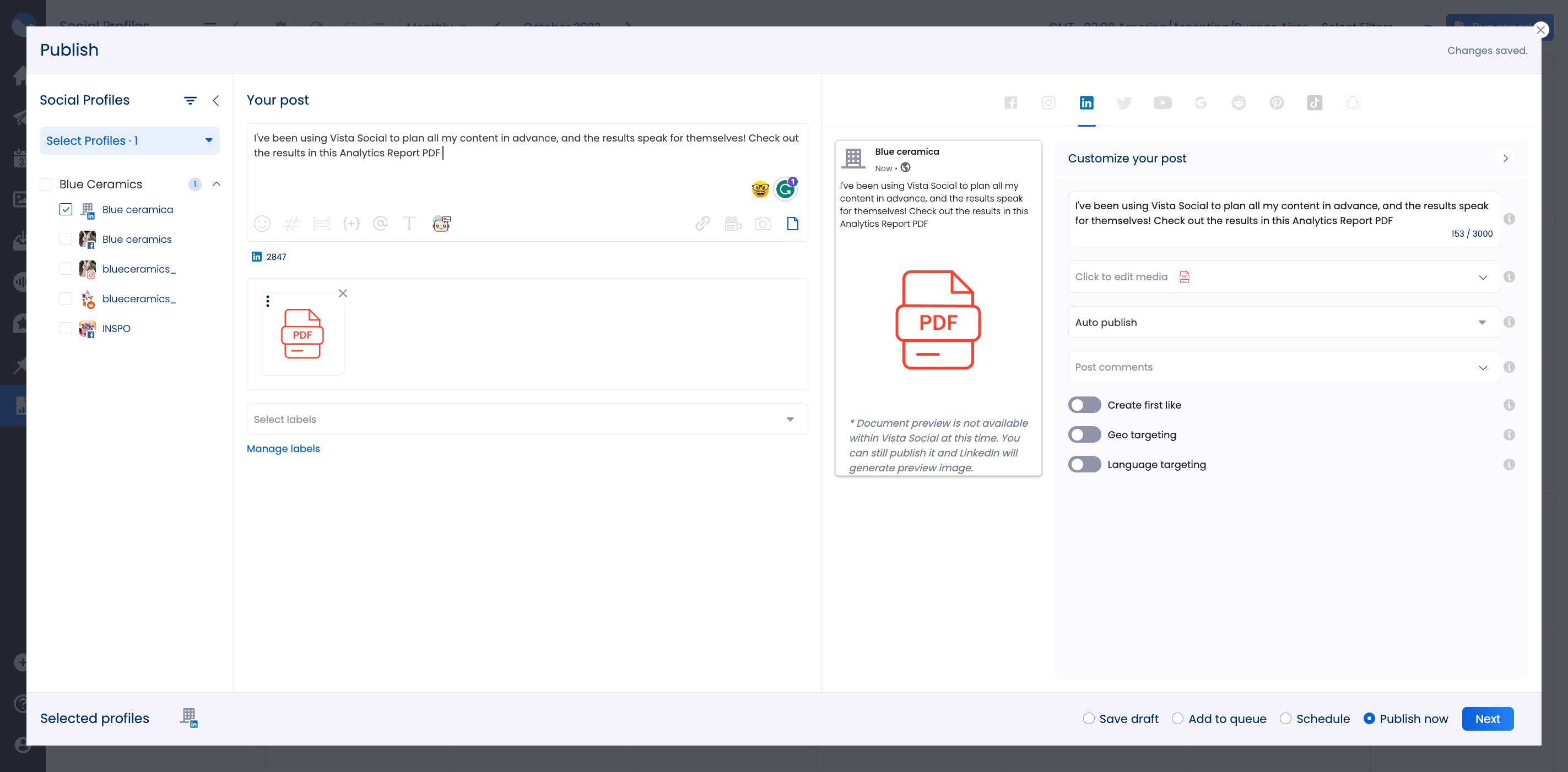Switch preview to Reddit tab
The height and width of the screenshot is (772, 1568).
[1239, 103]
